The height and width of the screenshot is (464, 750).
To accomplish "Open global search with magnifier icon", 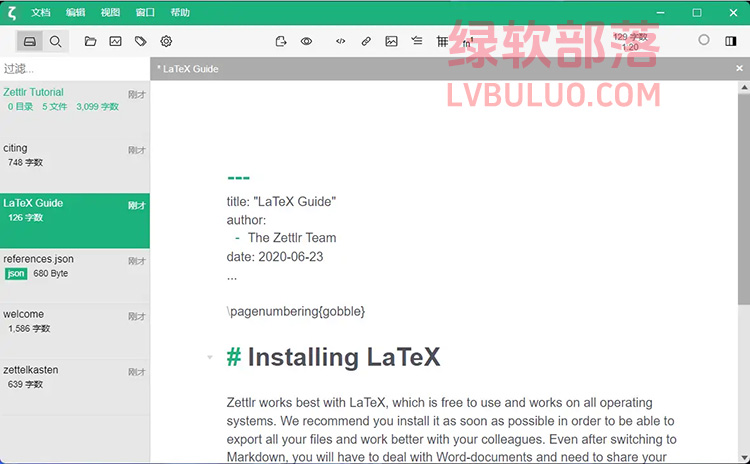I will tap(55, 41).
